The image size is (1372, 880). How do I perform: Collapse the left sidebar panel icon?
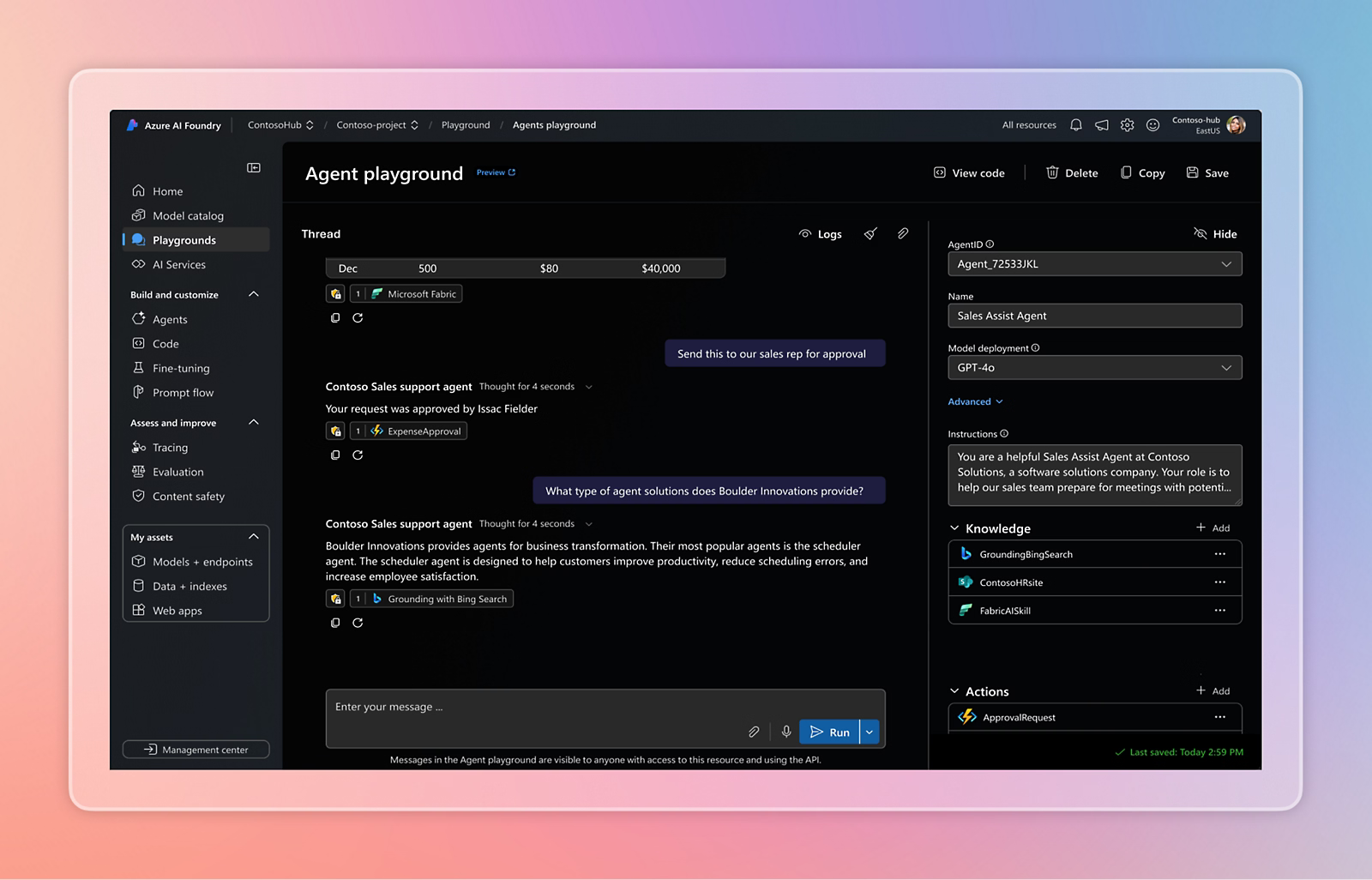(254, 167)
